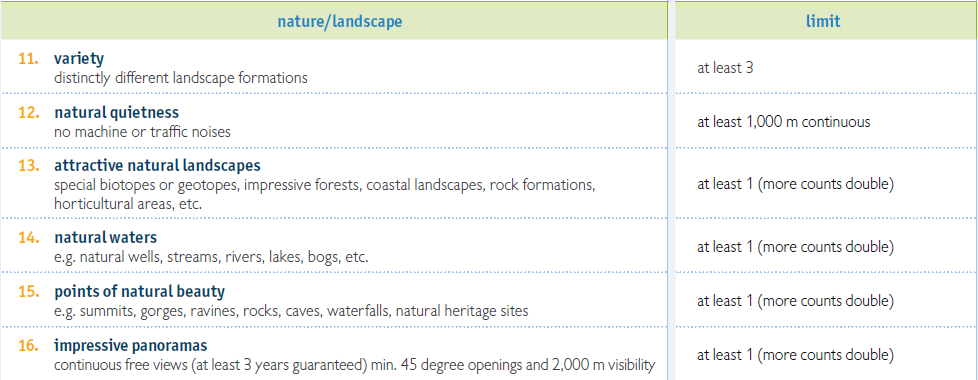Click the limit cell for natural waters
The height and width of the screenshot is (380, 978).
click(796, 247)
